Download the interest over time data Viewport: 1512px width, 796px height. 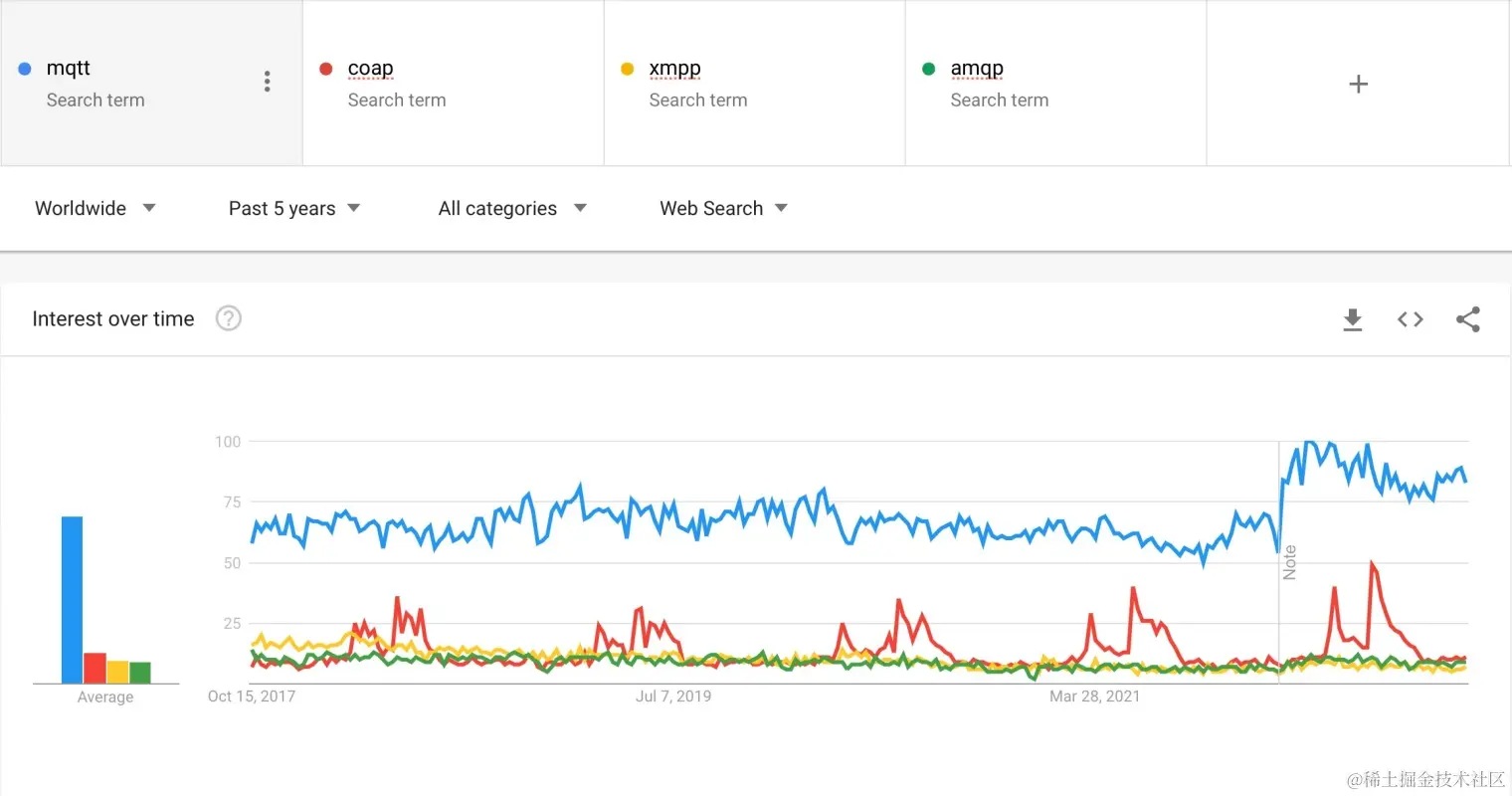[x=1352, y=319]
